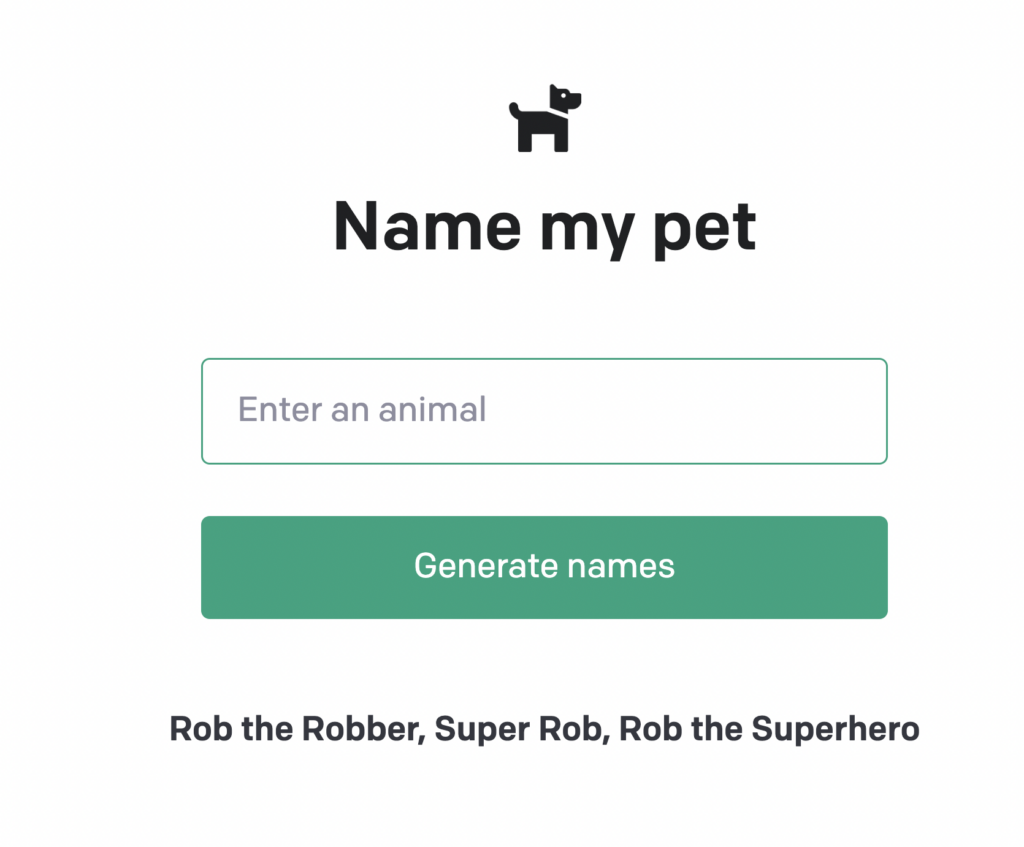Click the word "Name" in the heading
Screen dimensions: 1024x847
pos(427,225)
